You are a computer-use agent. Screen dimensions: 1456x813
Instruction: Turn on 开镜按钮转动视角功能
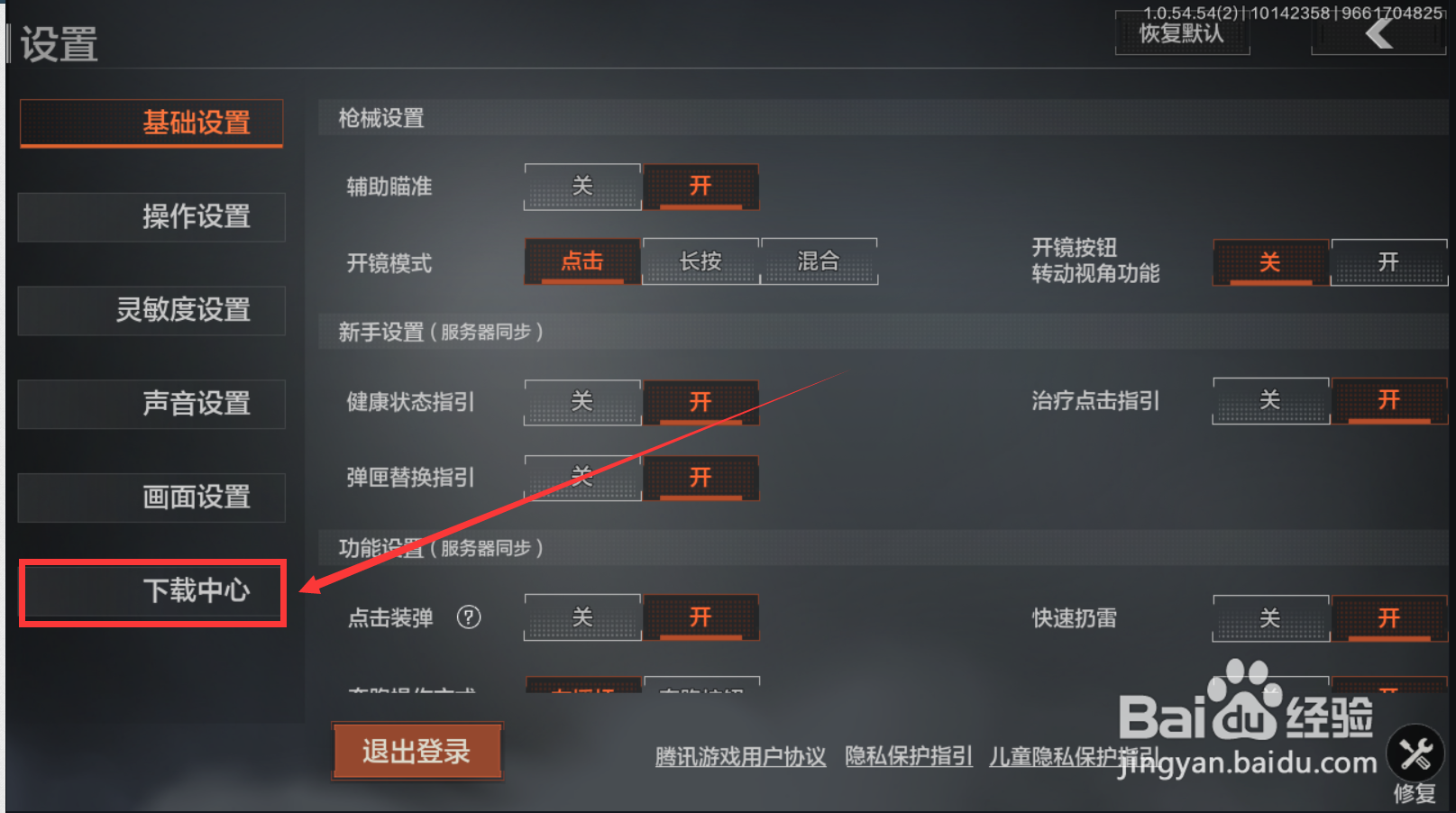click(1388, 262)
